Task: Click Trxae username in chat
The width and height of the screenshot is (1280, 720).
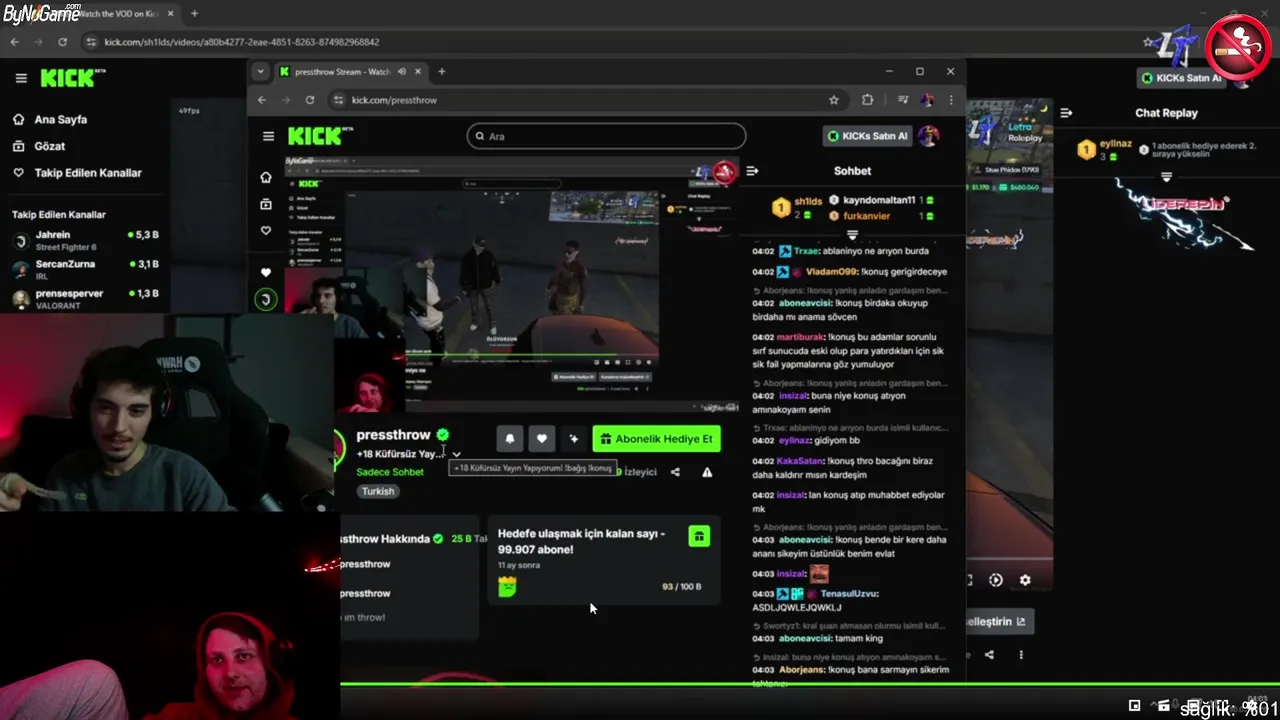Action: 807,251
